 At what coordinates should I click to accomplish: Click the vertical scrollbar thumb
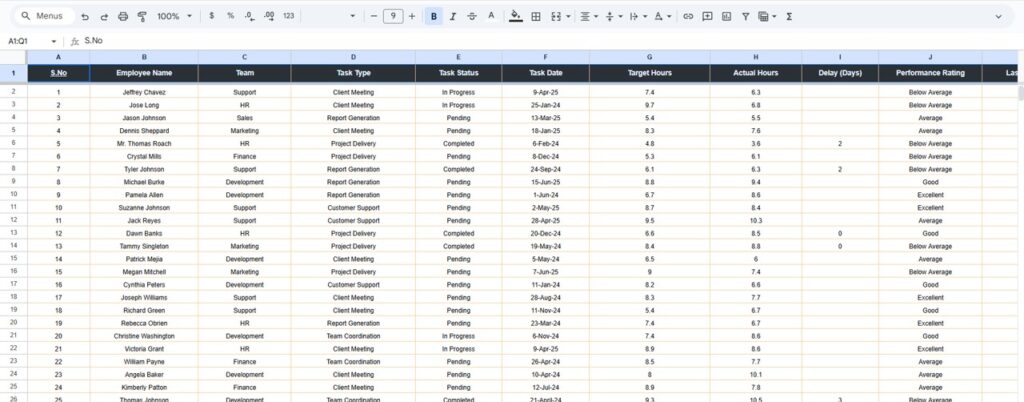point(1020,93)
